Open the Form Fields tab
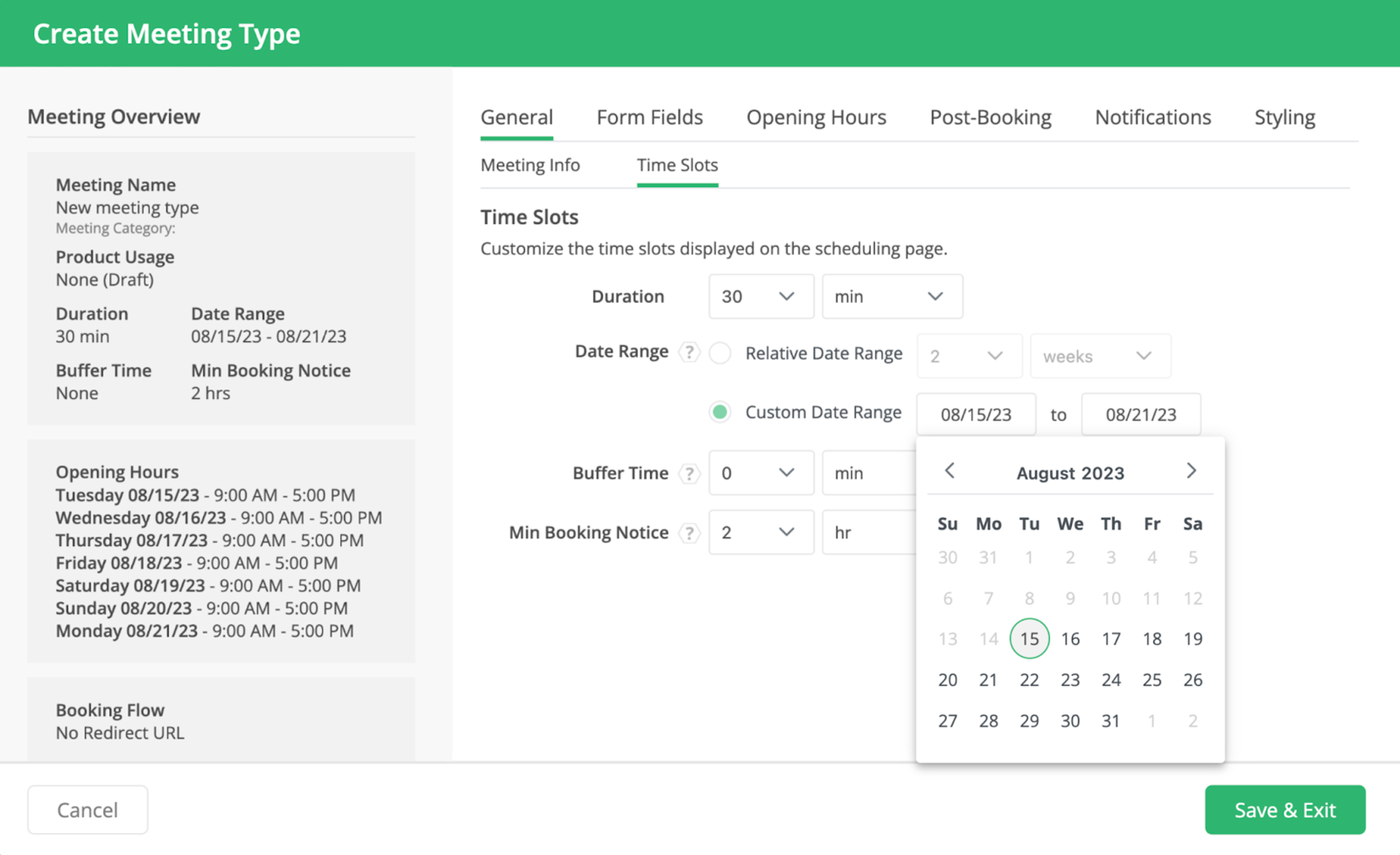This screenshot has width=1400, height=855. click(x=650, y=118)
